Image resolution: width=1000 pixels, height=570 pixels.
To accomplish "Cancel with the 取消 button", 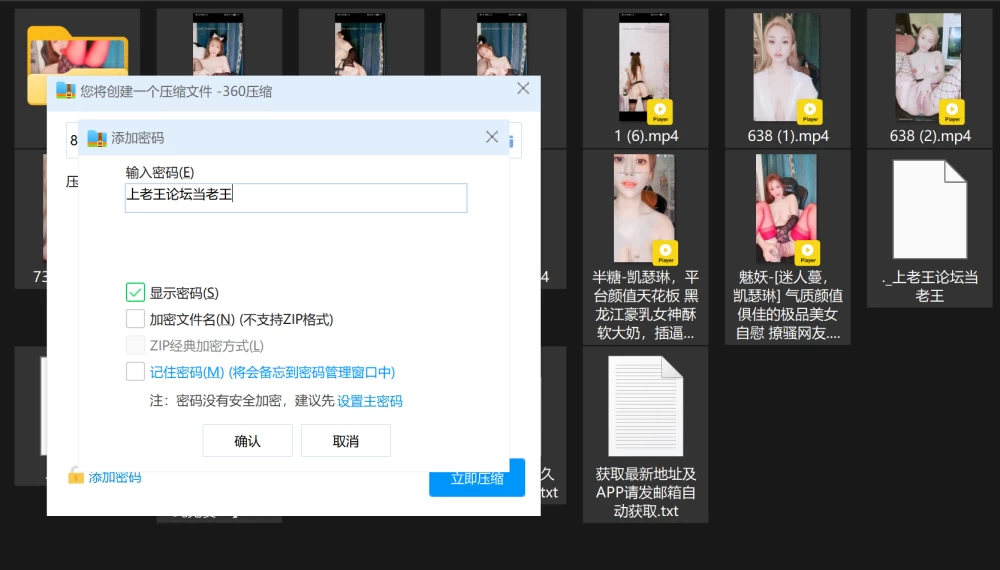I will [346, 441].
